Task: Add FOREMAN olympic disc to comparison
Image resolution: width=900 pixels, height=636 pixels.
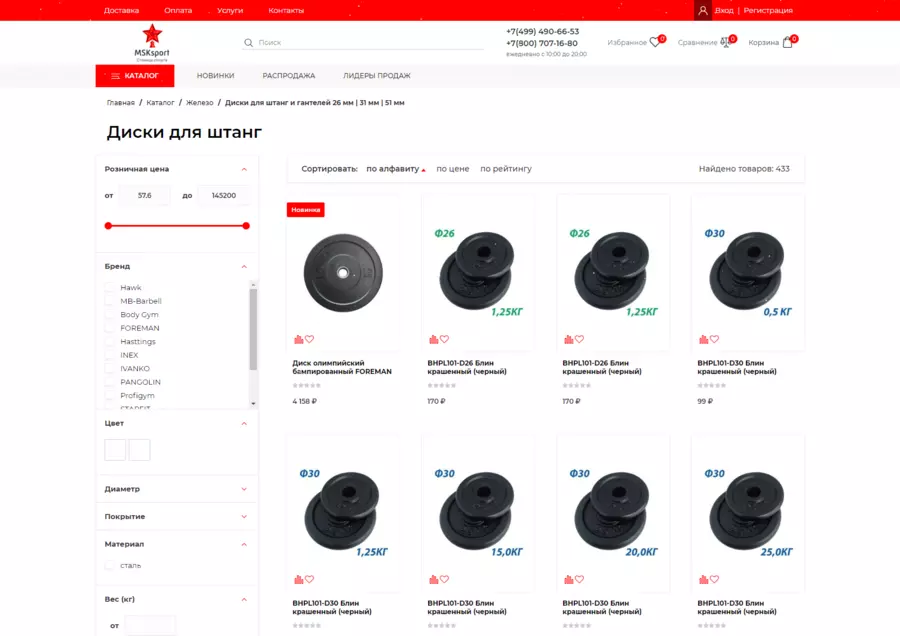Action: [298, 339]
